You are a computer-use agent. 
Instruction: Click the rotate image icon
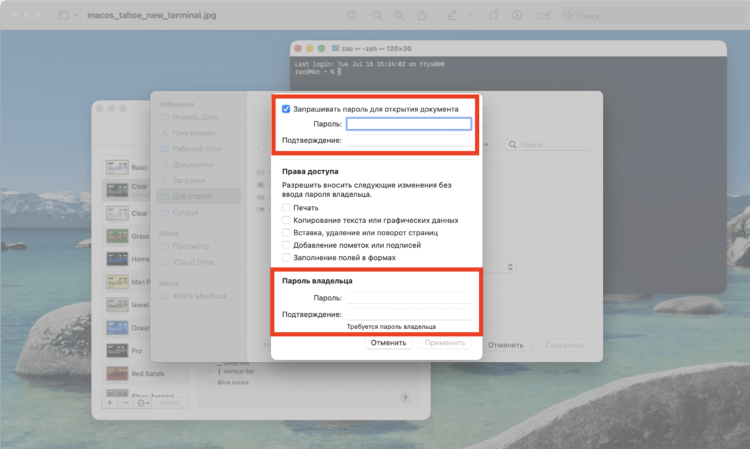[x=494, y=15]
